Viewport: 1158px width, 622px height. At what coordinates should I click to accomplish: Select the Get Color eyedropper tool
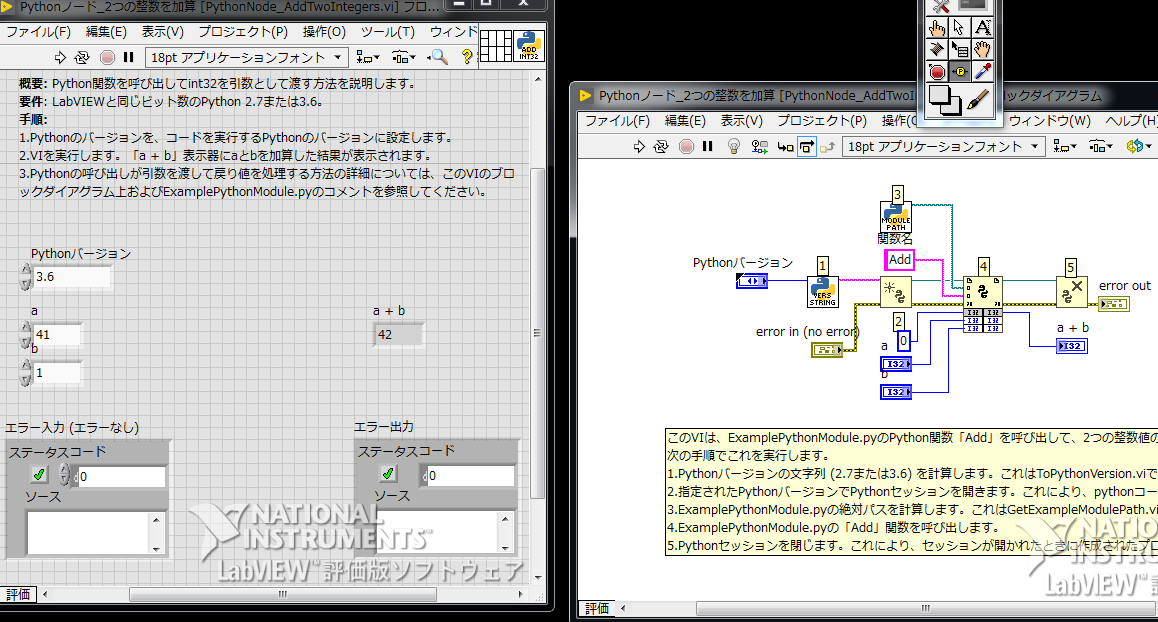[981, 71]
